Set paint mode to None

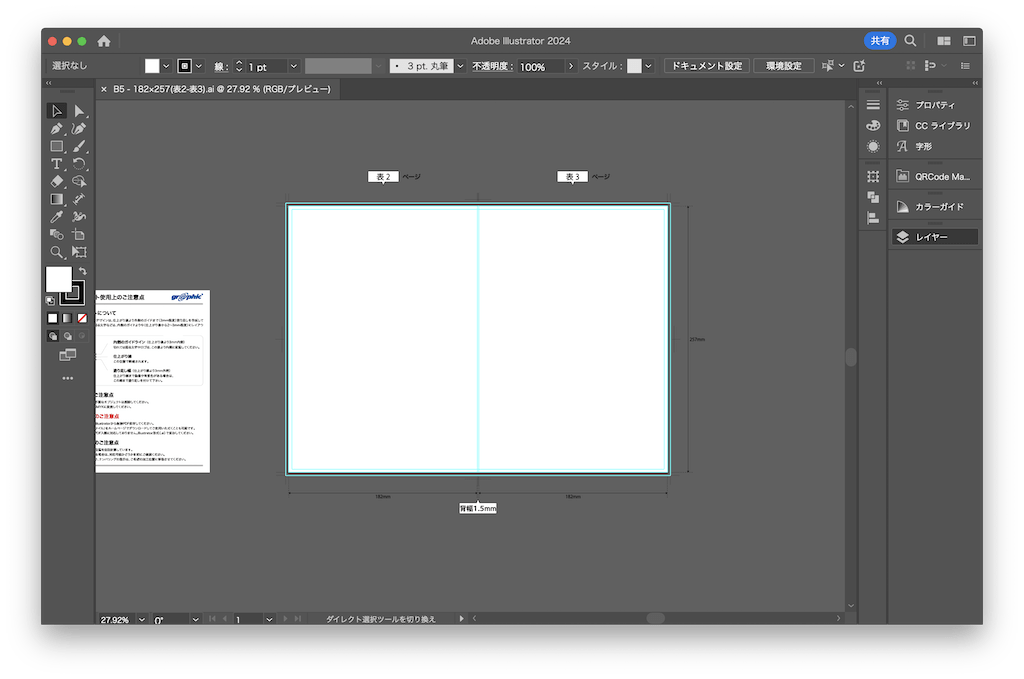point(82,318)
